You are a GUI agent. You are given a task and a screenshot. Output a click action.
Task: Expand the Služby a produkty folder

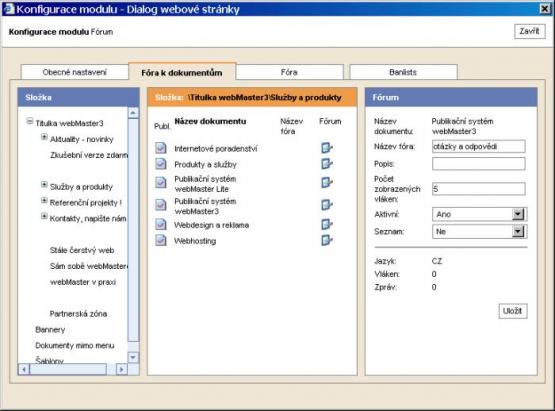[44, 184]
